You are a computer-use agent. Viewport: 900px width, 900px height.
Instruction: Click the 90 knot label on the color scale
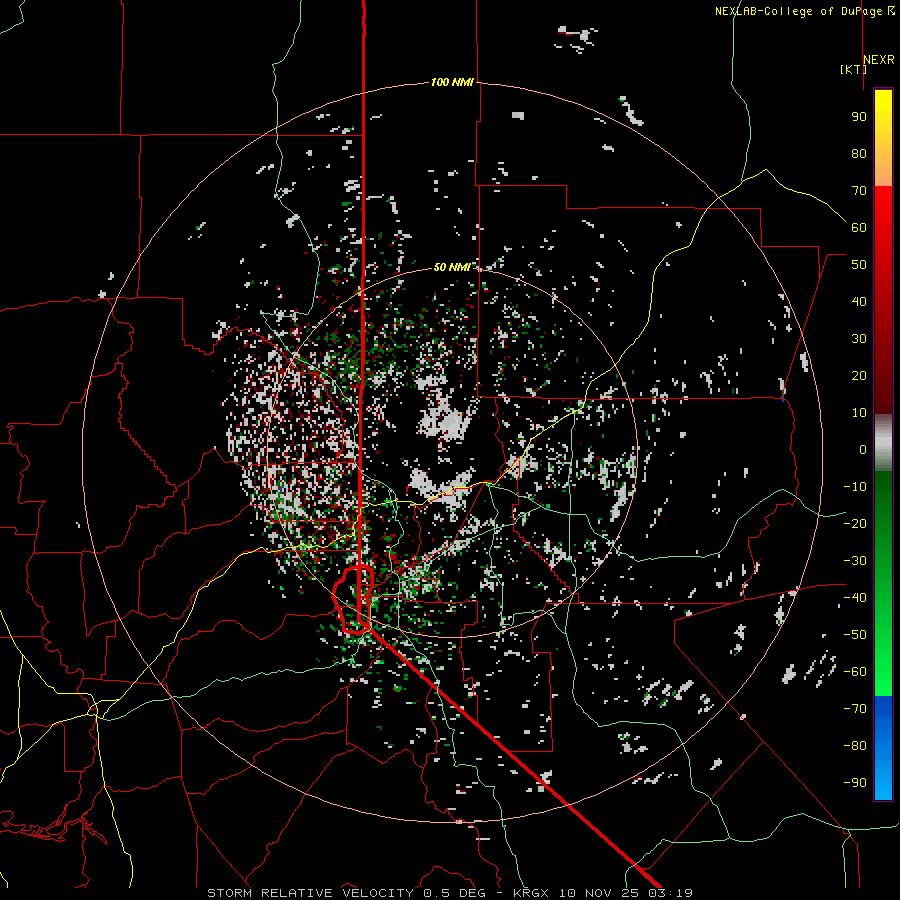pyautogui.click(x=859, y=117)
